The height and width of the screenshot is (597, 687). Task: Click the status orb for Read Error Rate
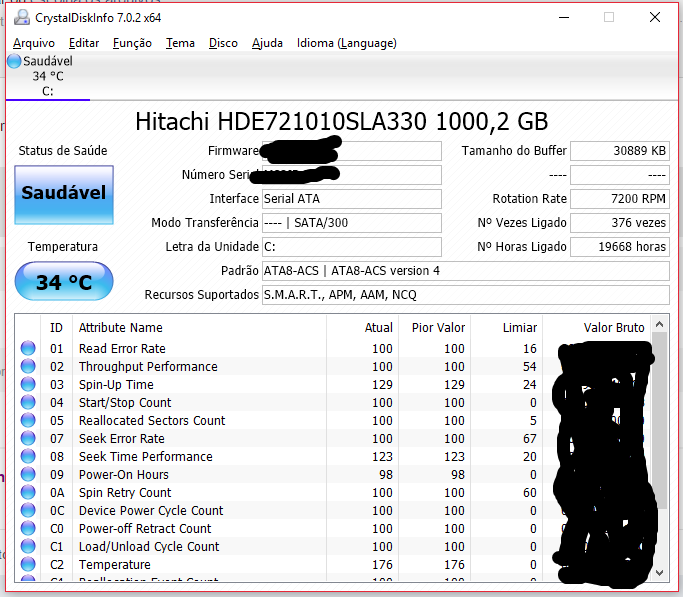click(x=28, y=348)
